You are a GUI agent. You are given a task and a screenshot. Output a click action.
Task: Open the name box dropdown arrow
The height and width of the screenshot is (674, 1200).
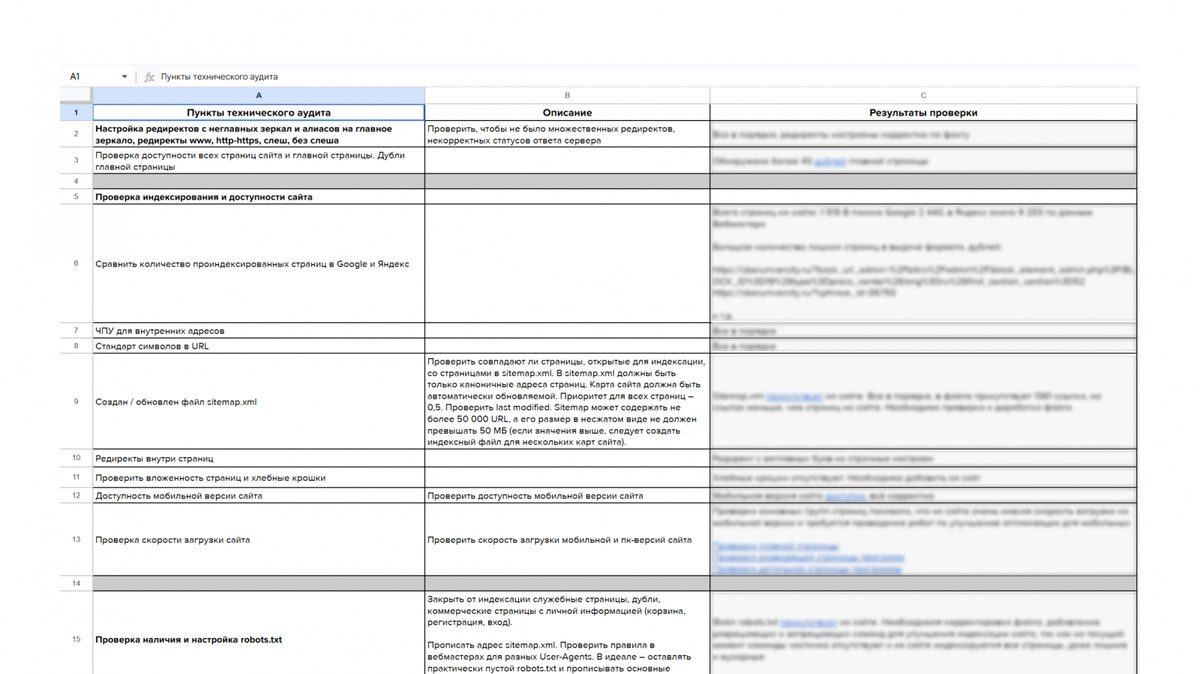pos(125,77)
